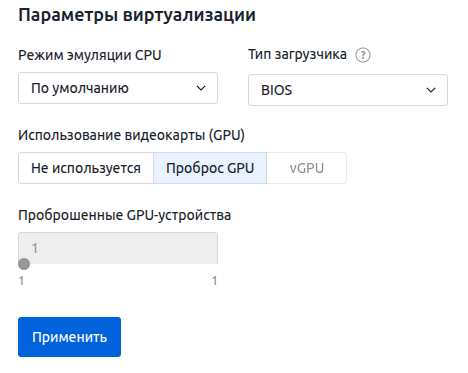Image resolution: width=468 pixels, height=373 pixels.
Task: Select the Не используется GPU option
Action: pyautogui.click(x=86, y=168)
